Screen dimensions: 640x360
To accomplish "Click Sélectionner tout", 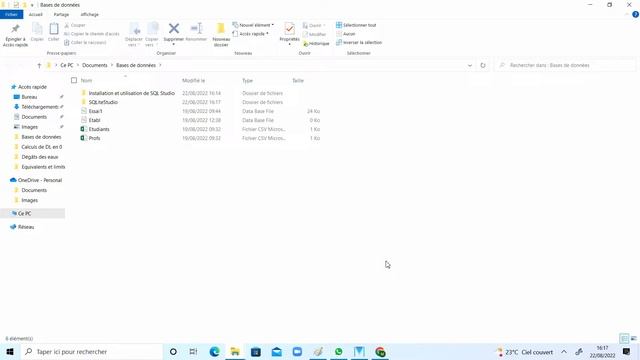I will tap(356, 25).
